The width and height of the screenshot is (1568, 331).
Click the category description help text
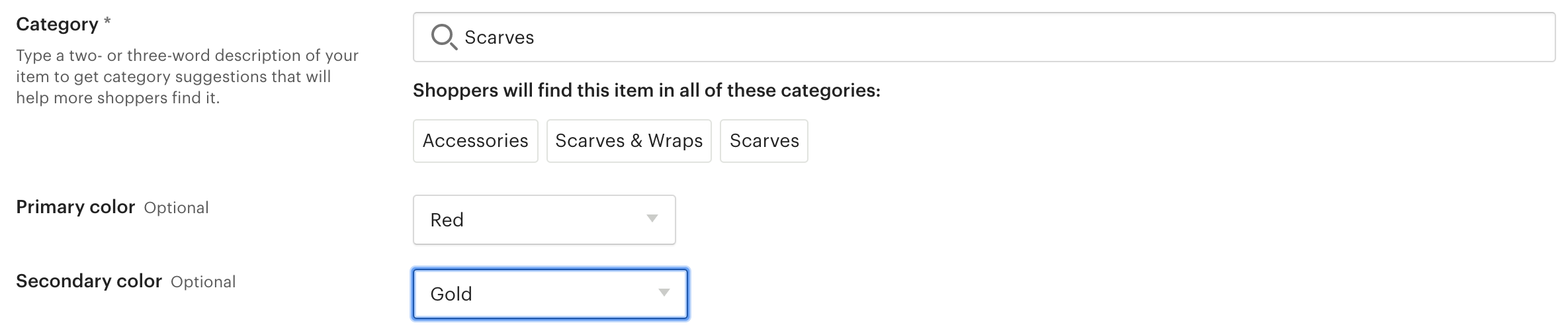pyautogui.click(x=187, y=77)
